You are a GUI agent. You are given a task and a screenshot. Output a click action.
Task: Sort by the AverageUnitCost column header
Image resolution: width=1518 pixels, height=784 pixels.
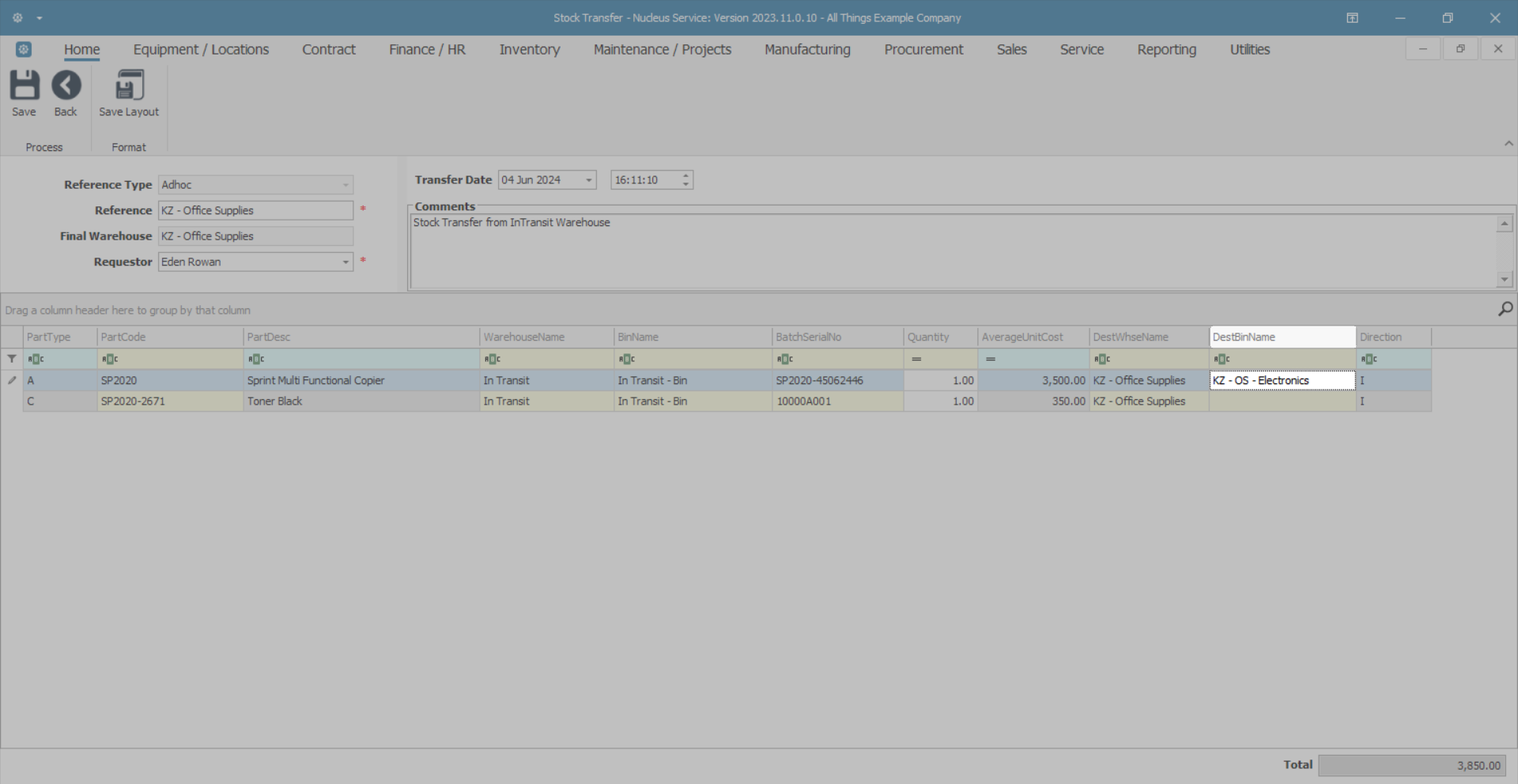coord(1033,337)
